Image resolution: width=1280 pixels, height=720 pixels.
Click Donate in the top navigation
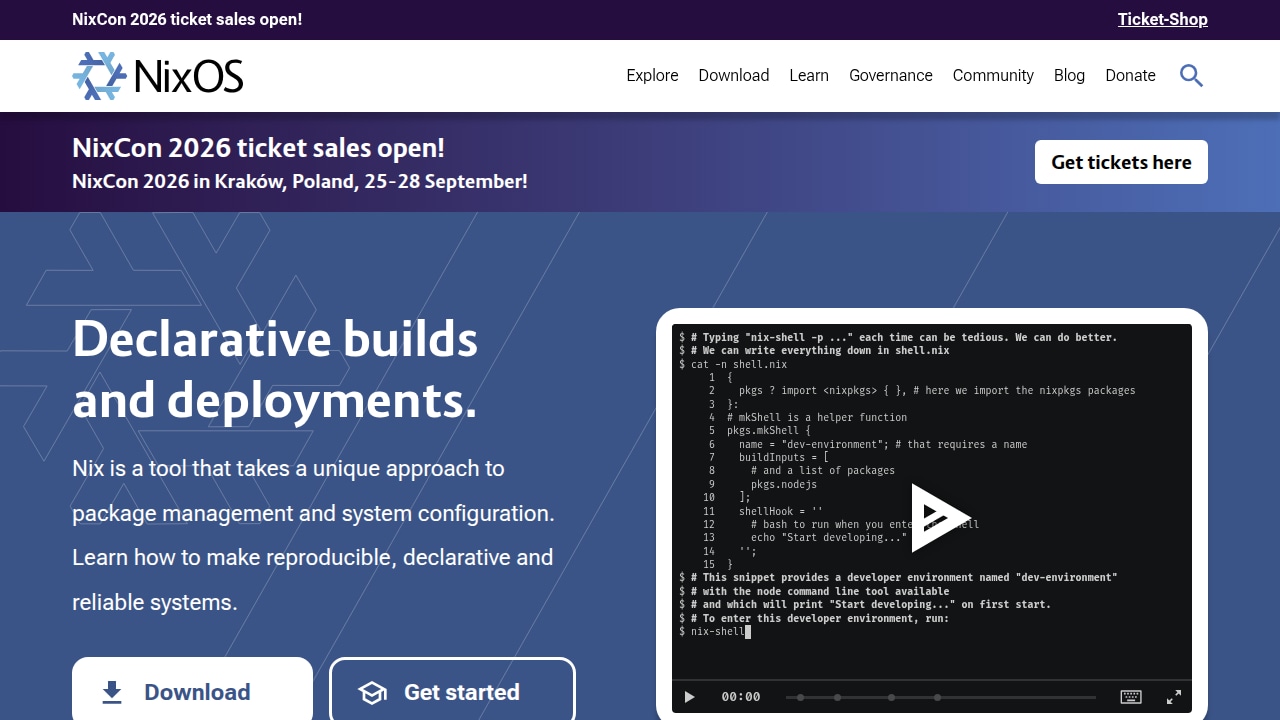(1130, 76)
